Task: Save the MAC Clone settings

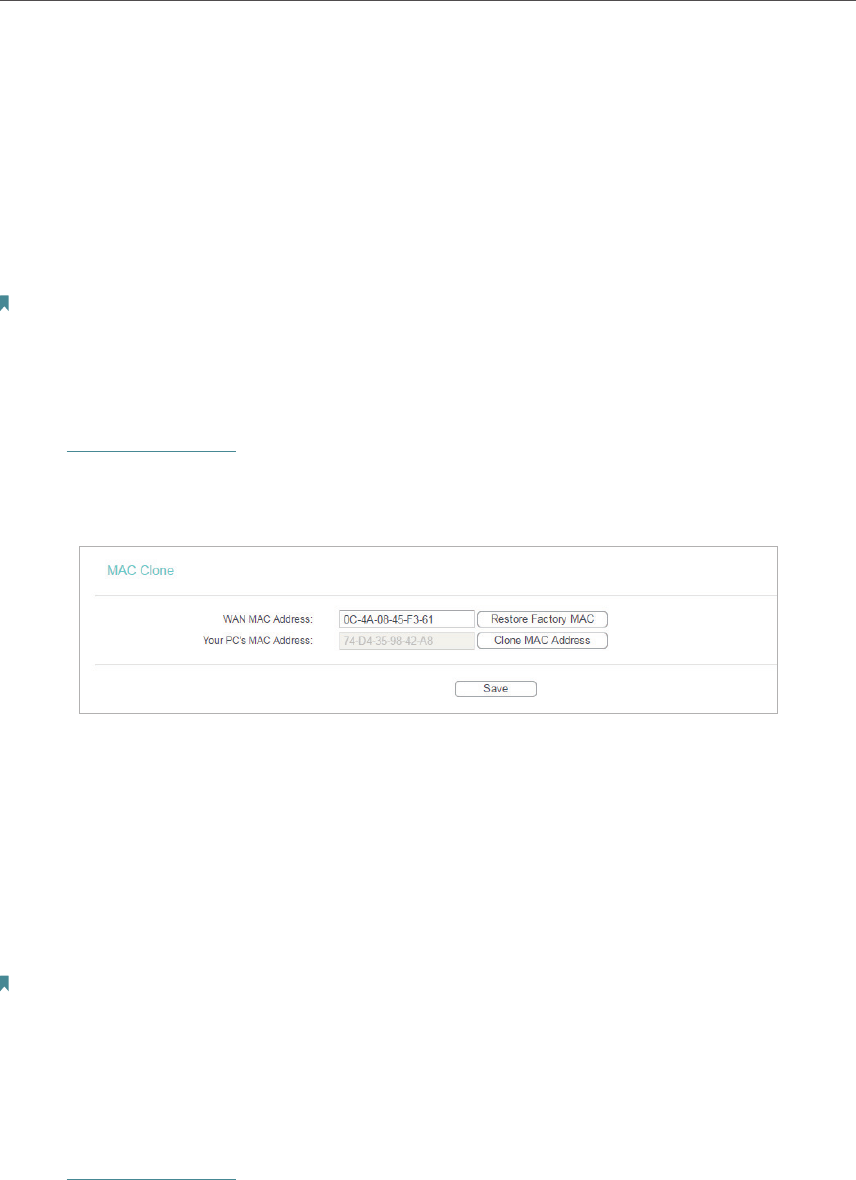Action: tap(495, 689)
